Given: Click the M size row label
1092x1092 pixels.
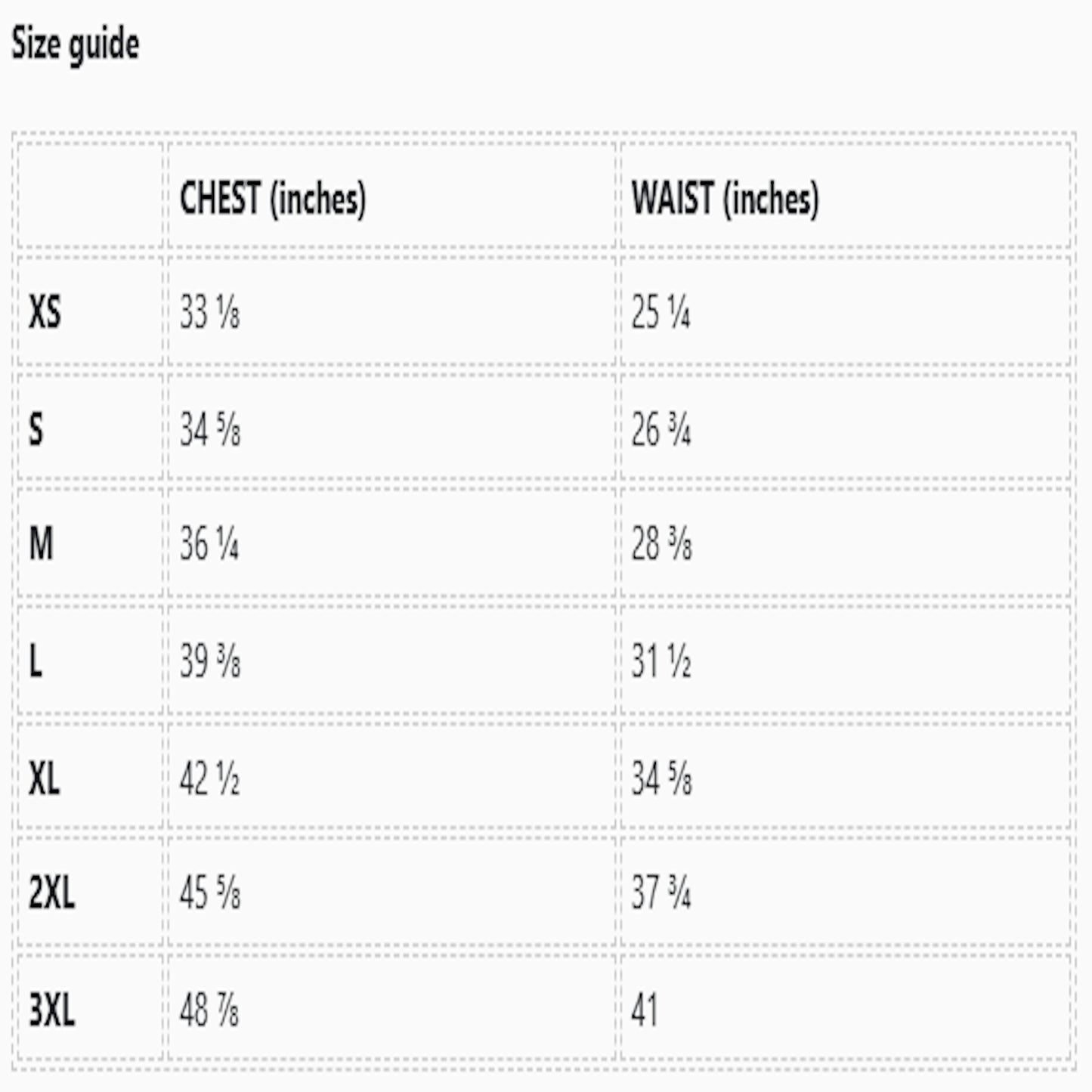Looking at the screenshot, I should tap(41, 544).
